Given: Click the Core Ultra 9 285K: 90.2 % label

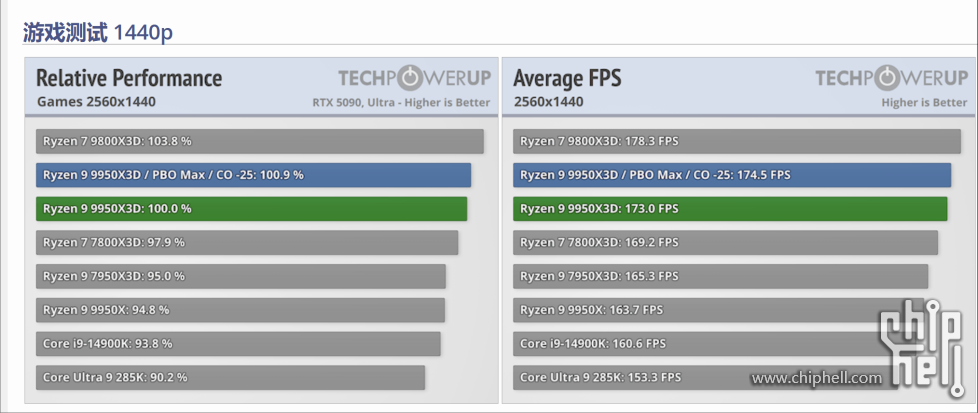Looking at the screenshot, I should 115,377.
